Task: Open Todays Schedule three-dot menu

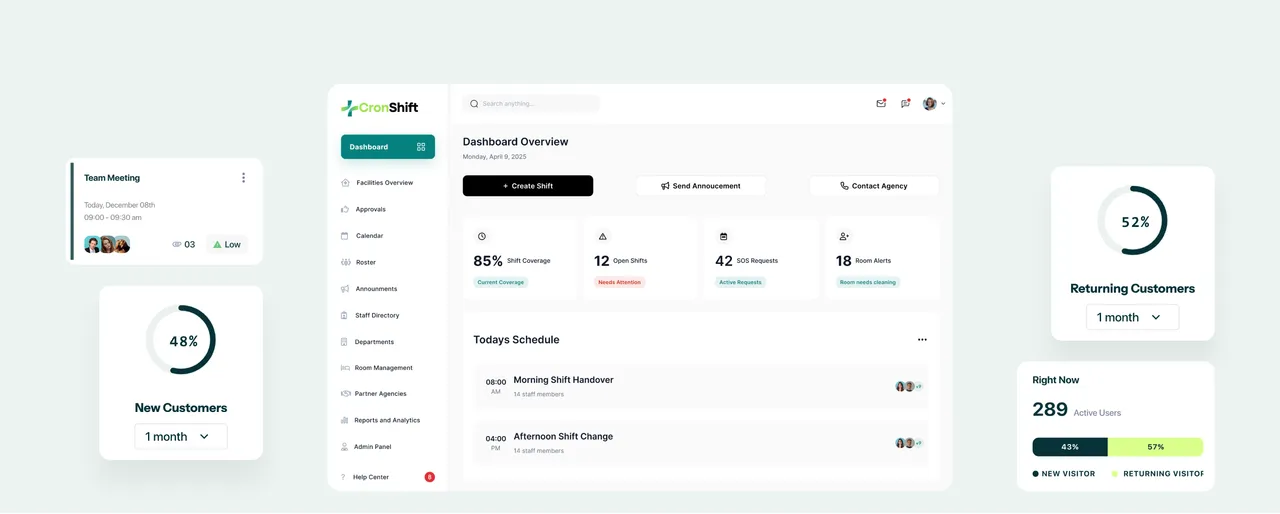Action: [x=922, y=340]
